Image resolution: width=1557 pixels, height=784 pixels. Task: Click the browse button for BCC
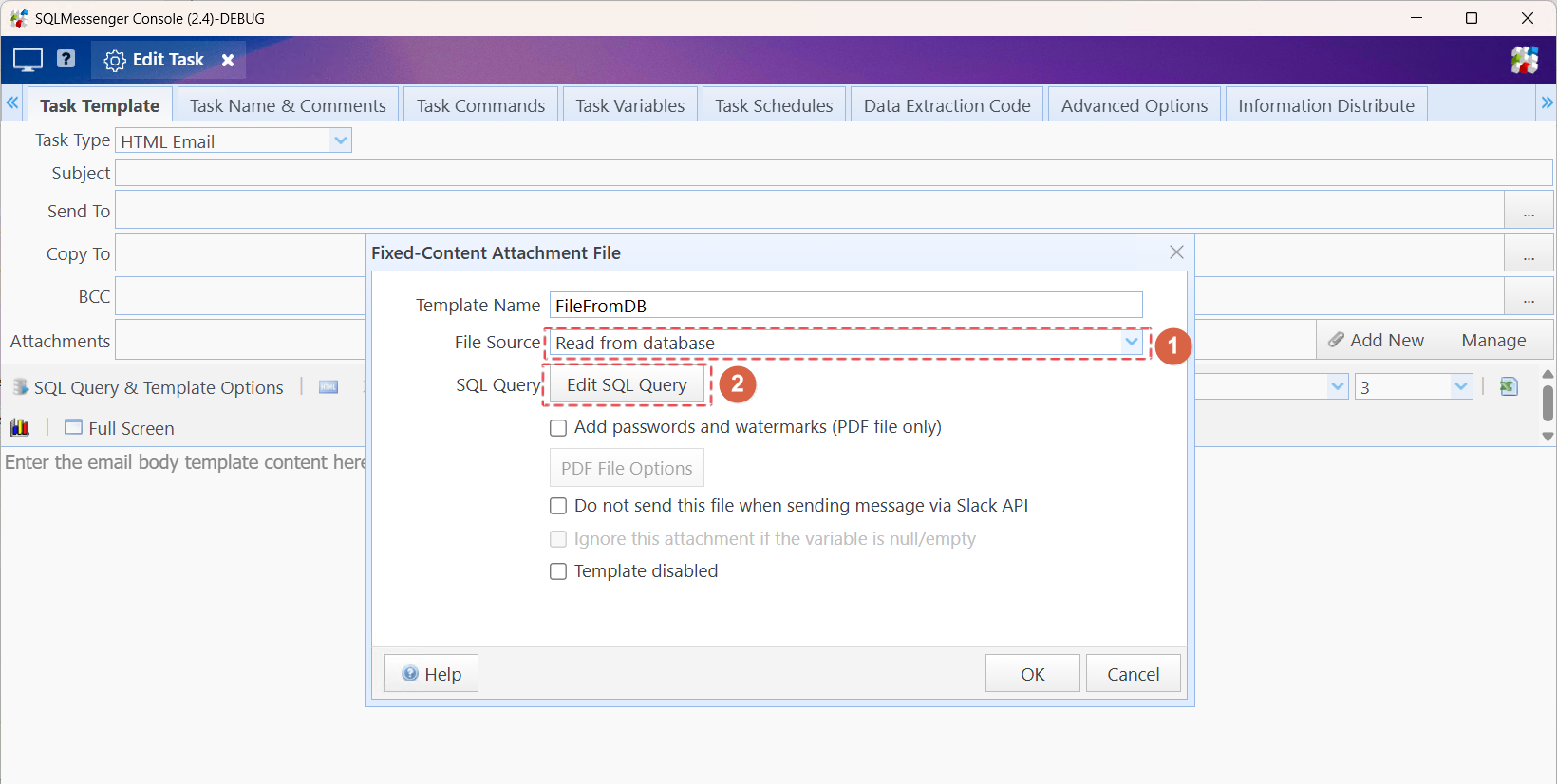pyautogui.click(x=1529, y=296)
